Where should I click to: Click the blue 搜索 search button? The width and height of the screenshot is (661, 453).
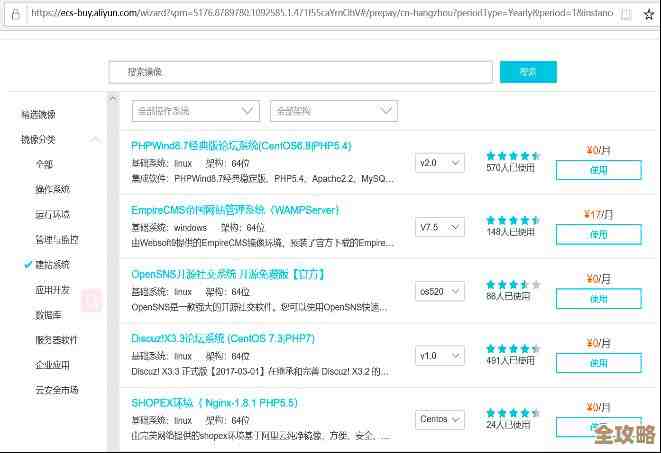pyautogui.click(x=528, y=72)
